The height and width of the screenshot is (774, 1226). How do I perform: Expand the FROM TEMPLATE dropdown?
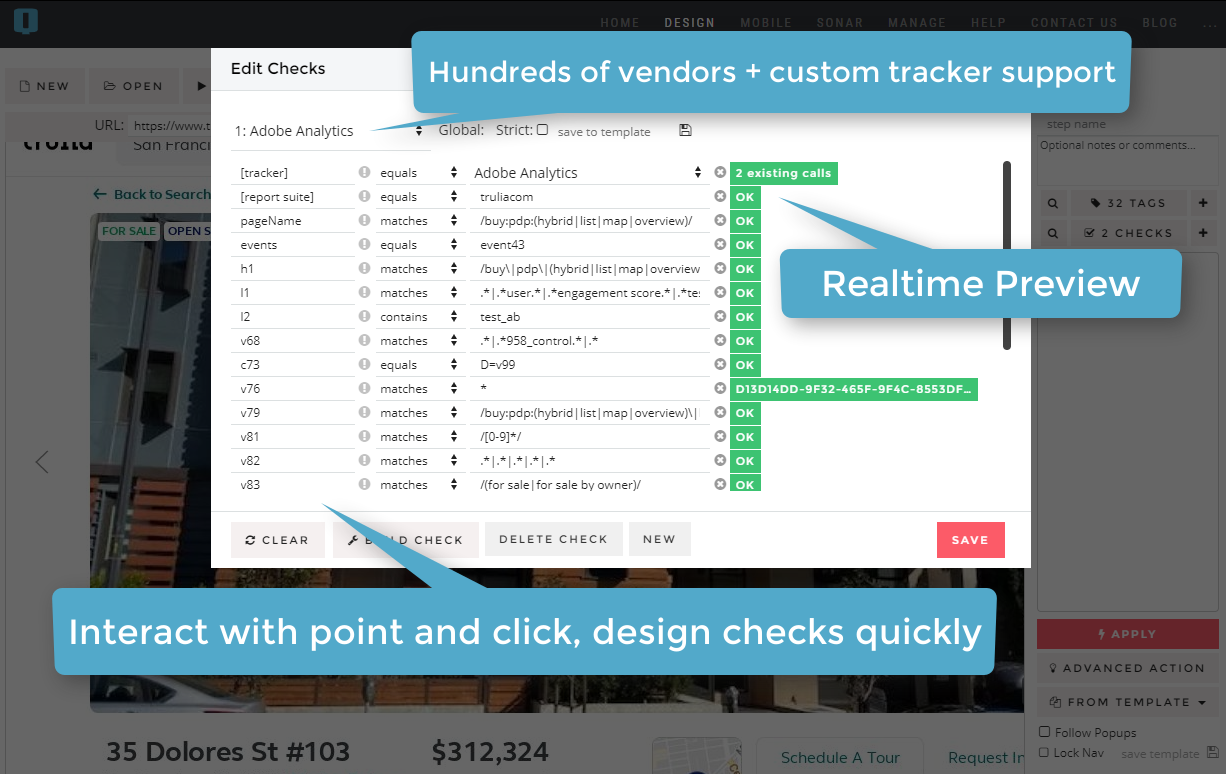(x=1127, y=701)
